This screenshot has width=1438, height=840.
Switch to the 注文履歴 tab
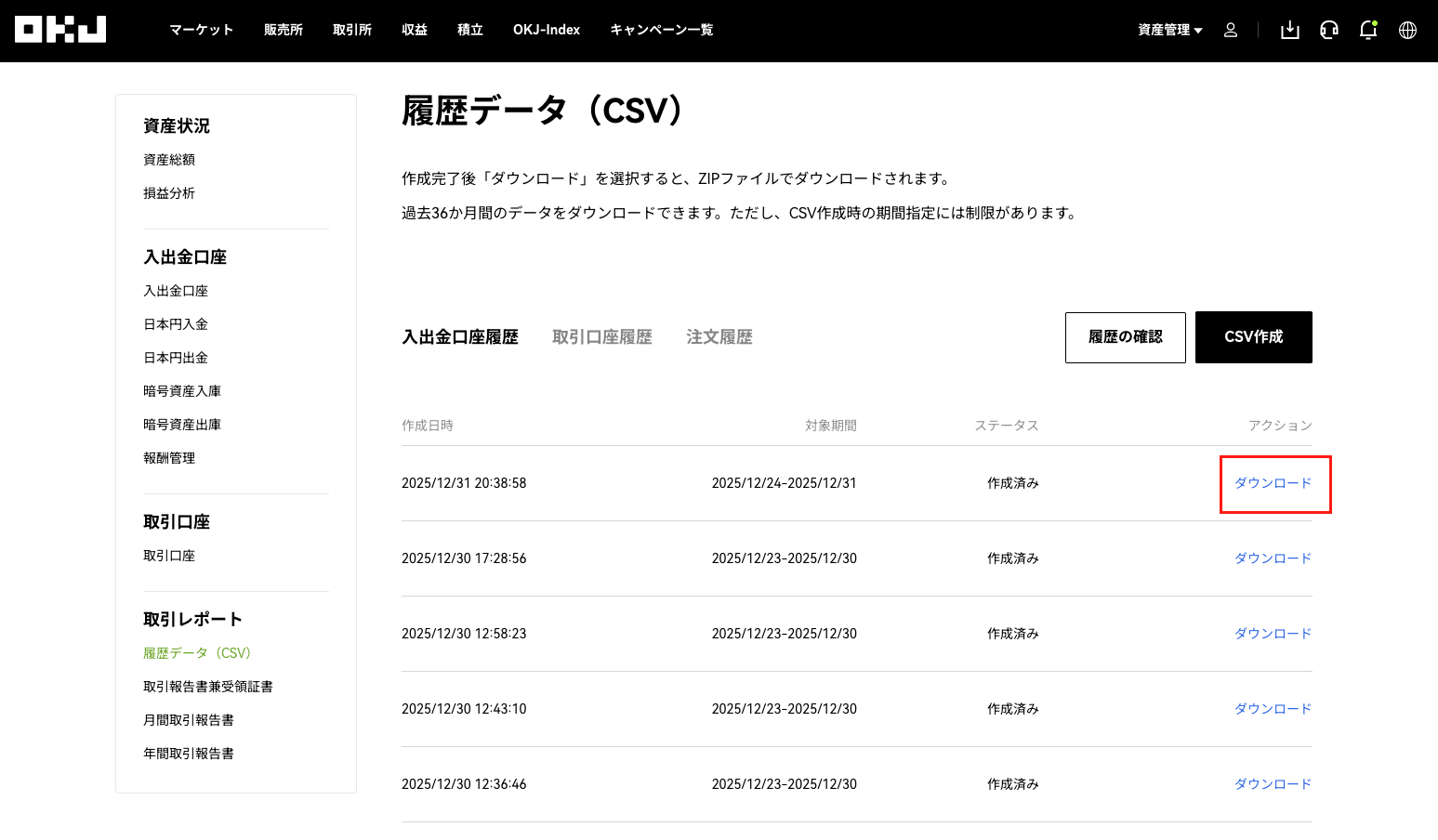[x=719, y=337]
